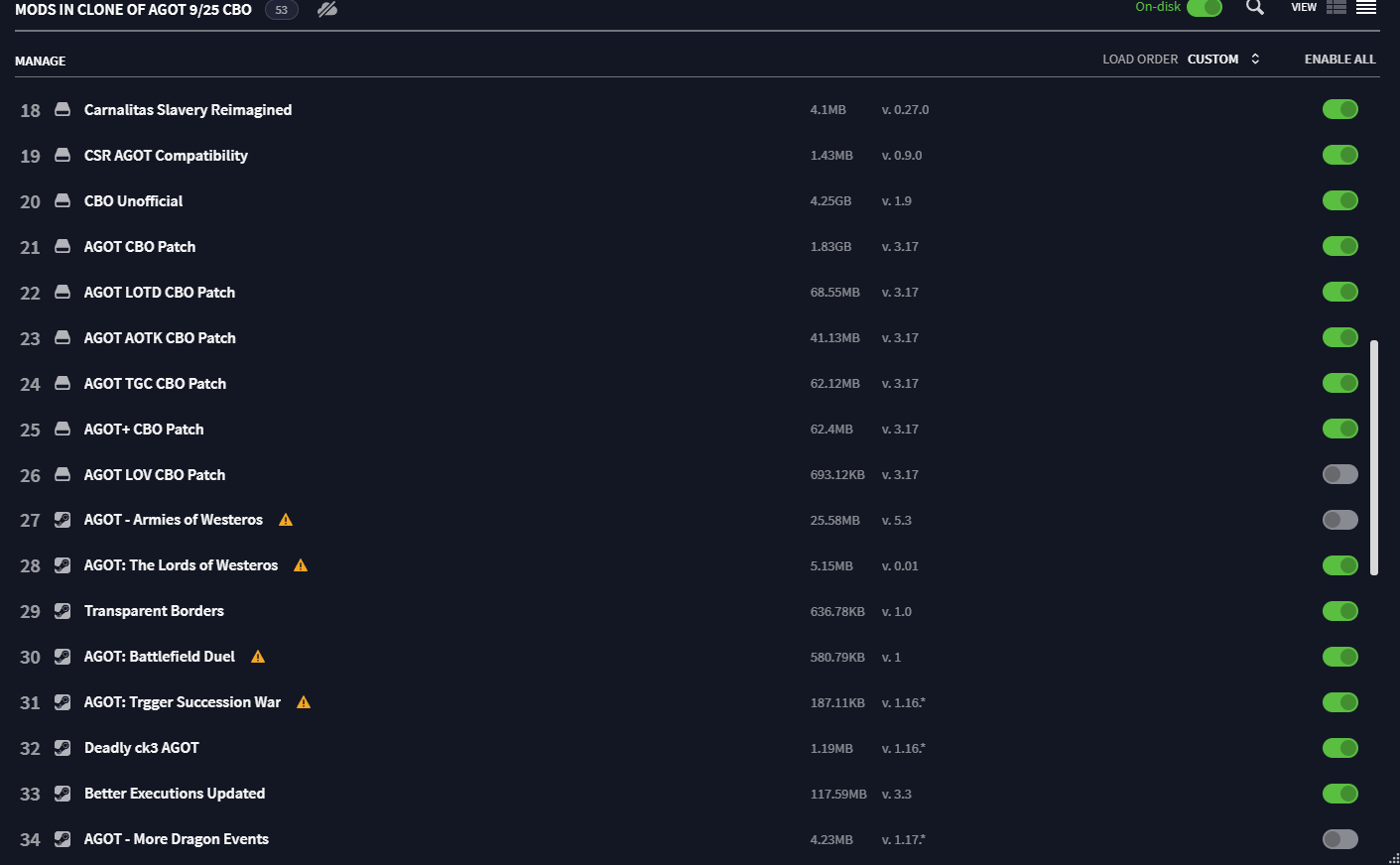
Task: Click Steam icon for AGOT: Trgger Succession War
Action: 63,702
